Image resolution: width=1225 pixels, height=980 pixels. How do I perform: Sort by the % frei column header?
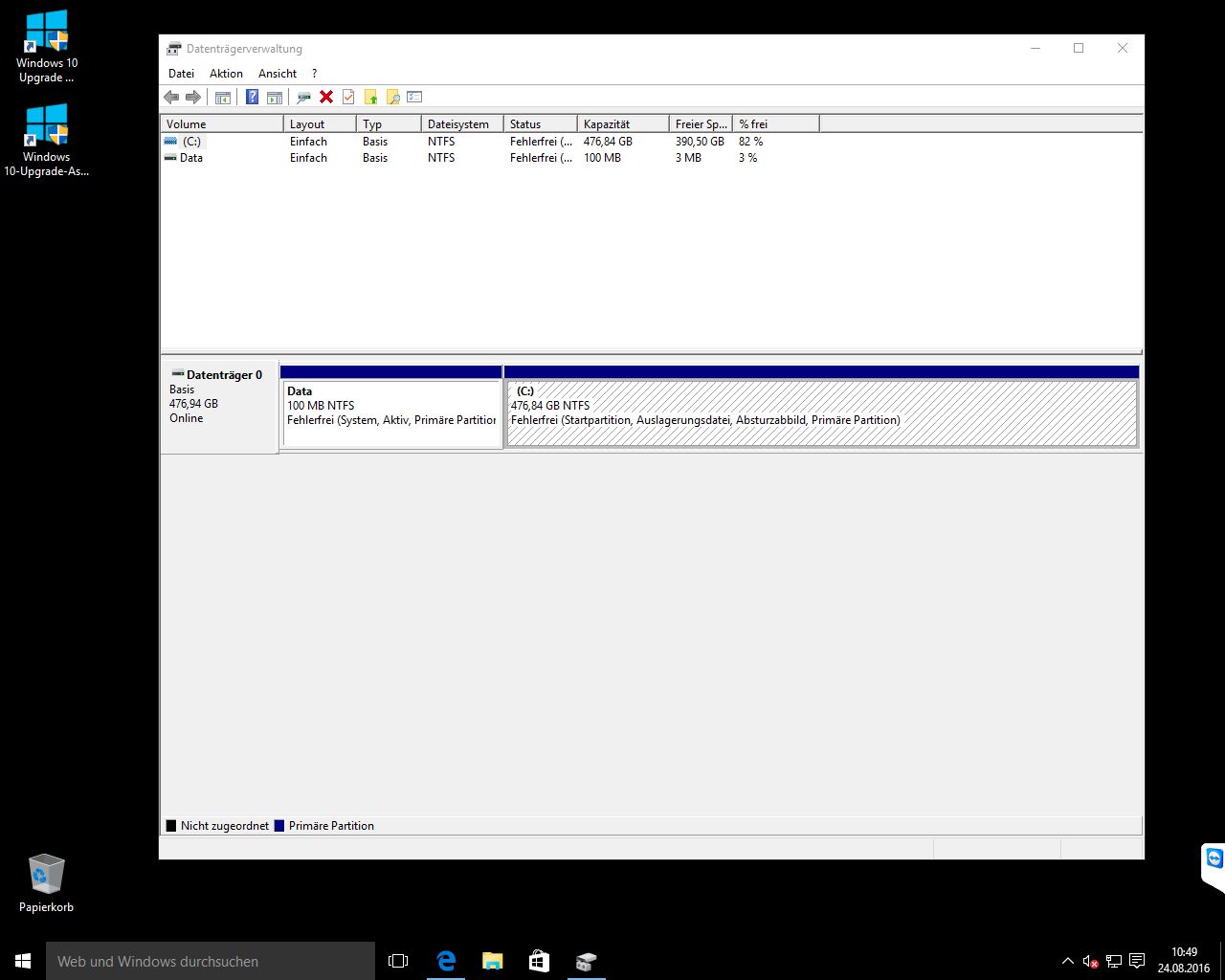pos(776,124)
